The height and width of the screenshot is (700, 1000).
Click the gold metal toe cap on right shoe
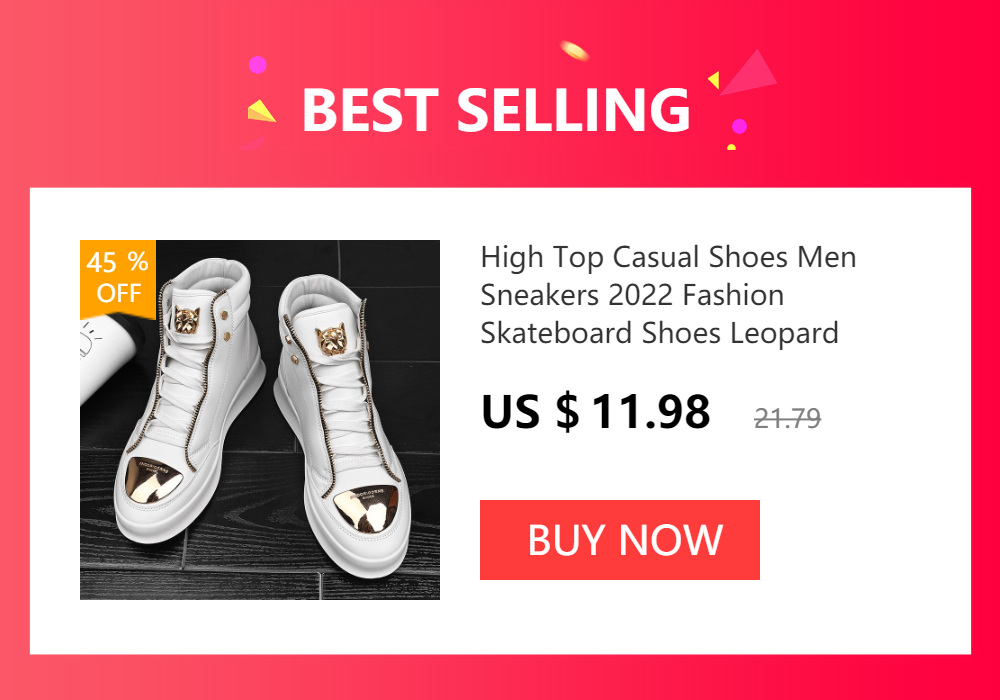pyautogui.click(x=367, y=512)
